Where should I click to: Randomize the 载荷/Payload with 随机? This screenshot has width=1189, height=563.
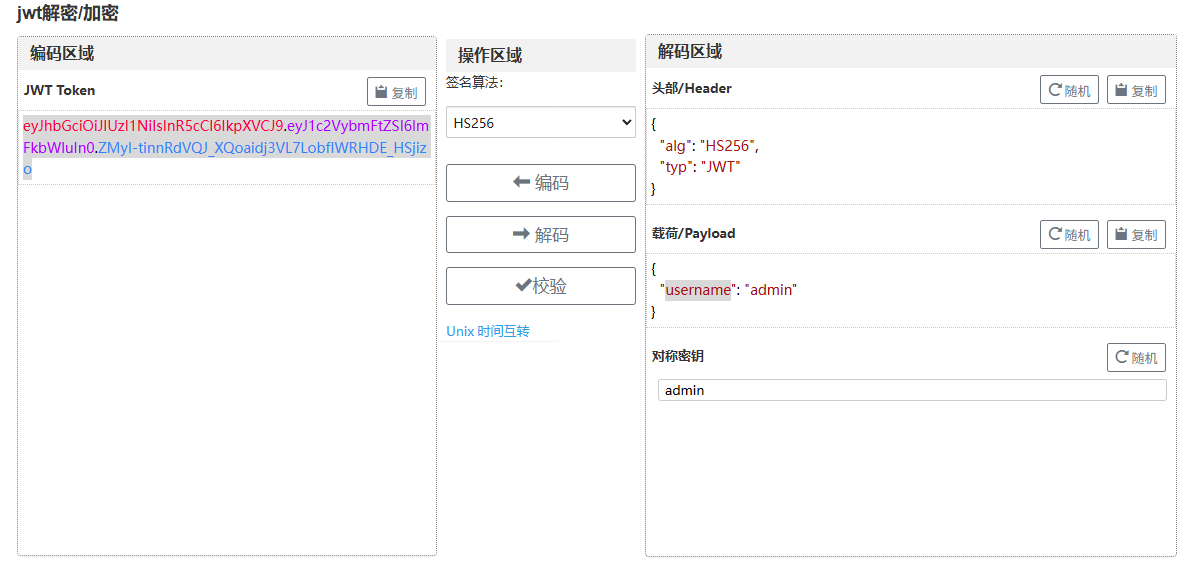1069,234
